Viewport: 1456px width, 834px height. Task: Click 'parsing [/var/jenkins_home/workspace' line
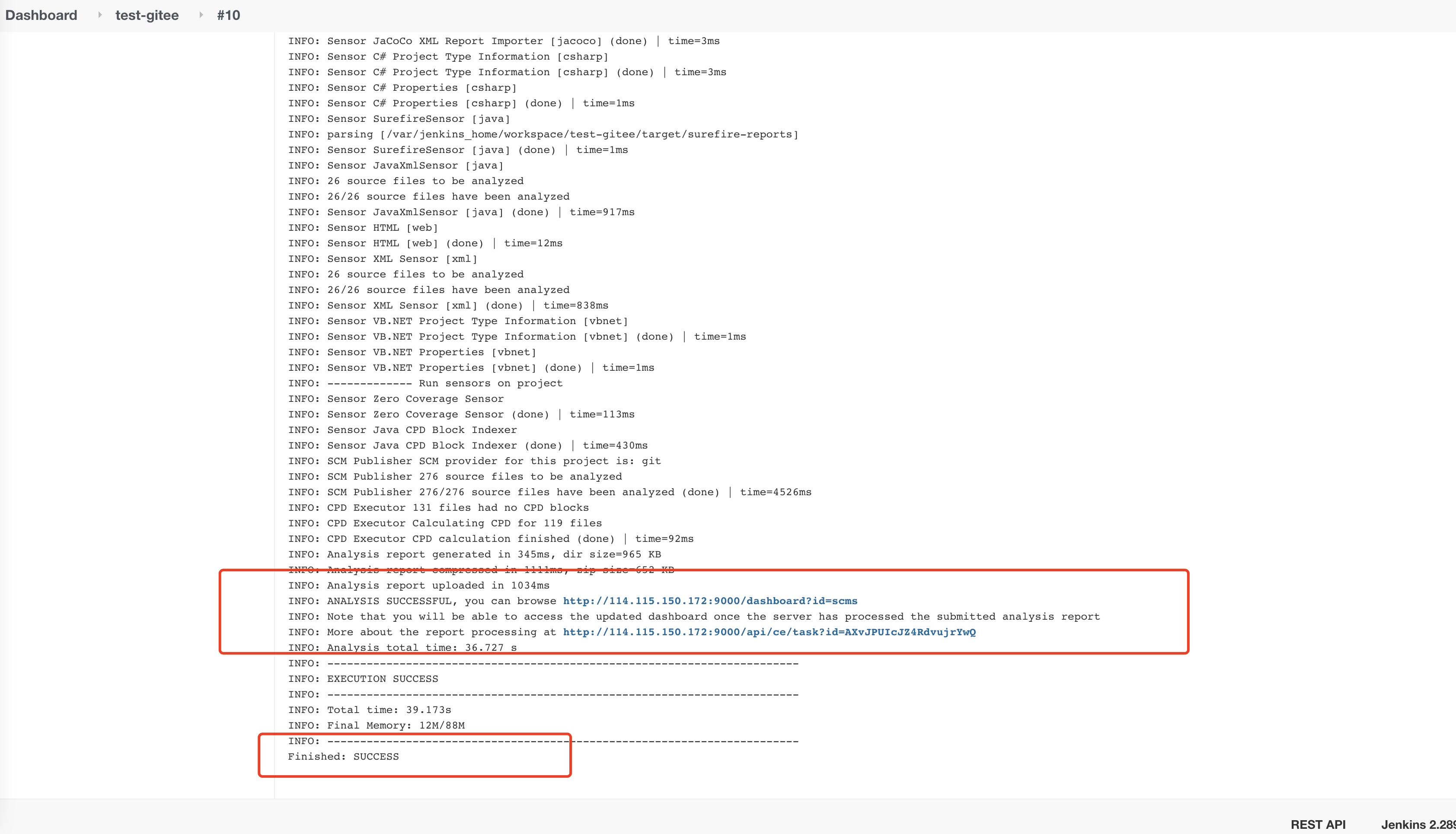click(543, 134)
